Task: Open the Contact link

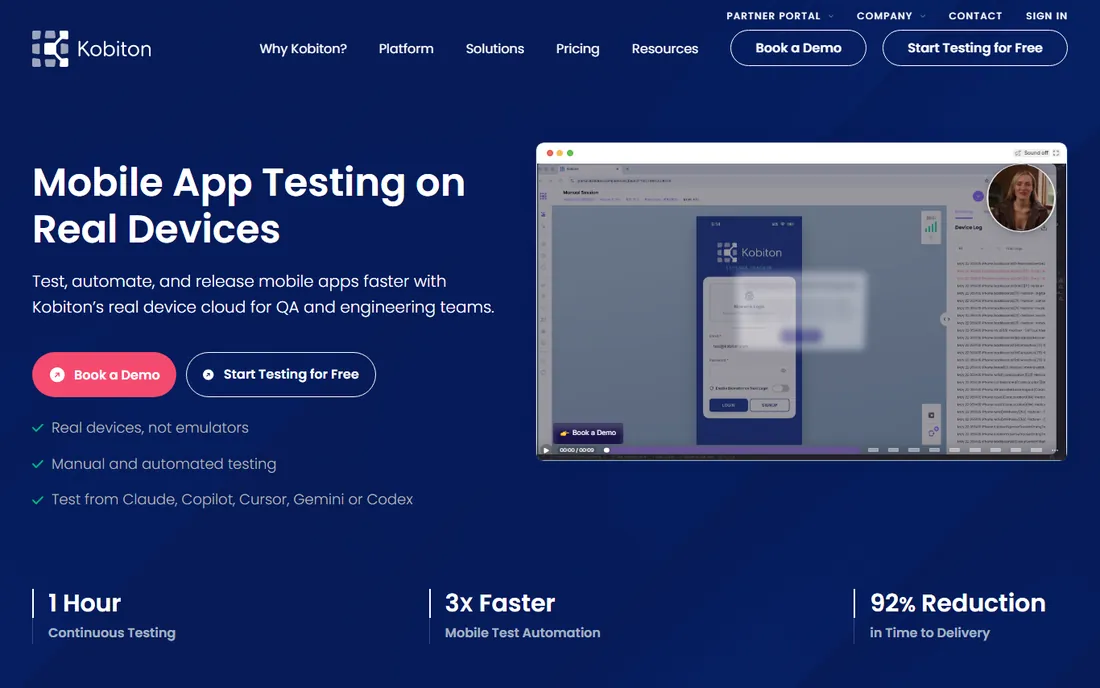Action: tap(975, 16)
